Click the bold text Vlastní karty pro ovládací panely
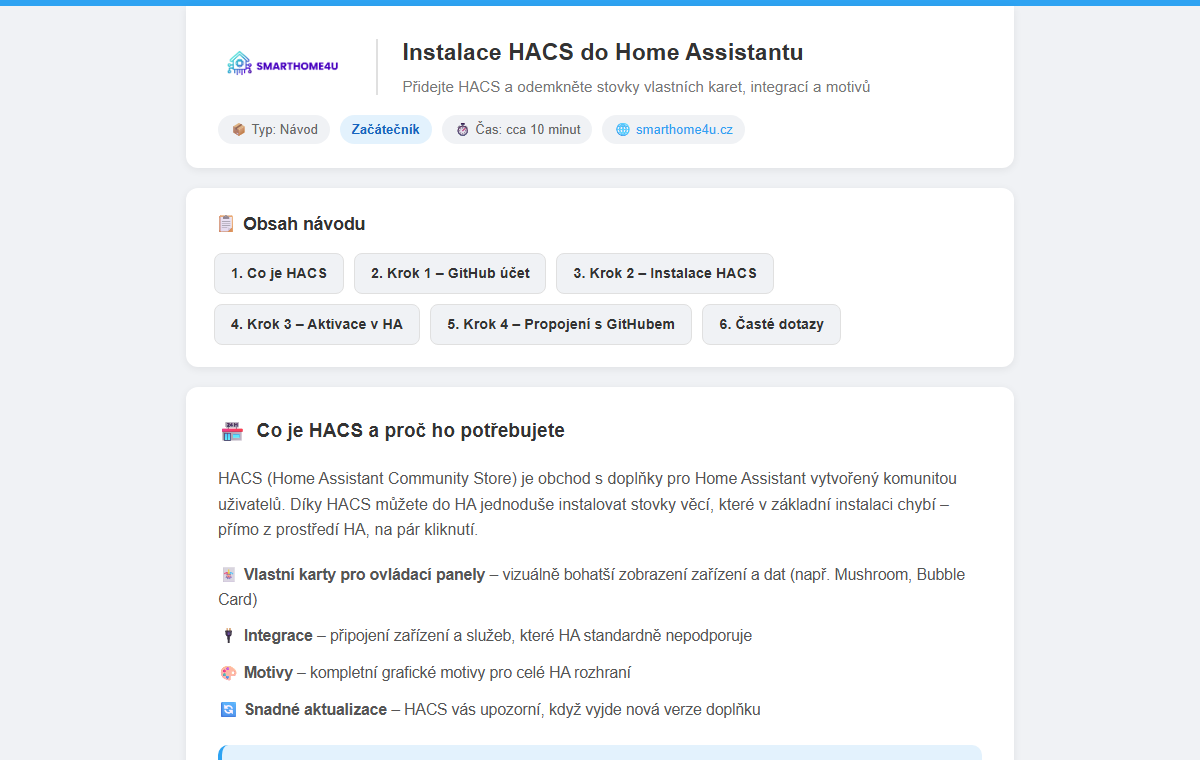 click(x=364, y=575)
